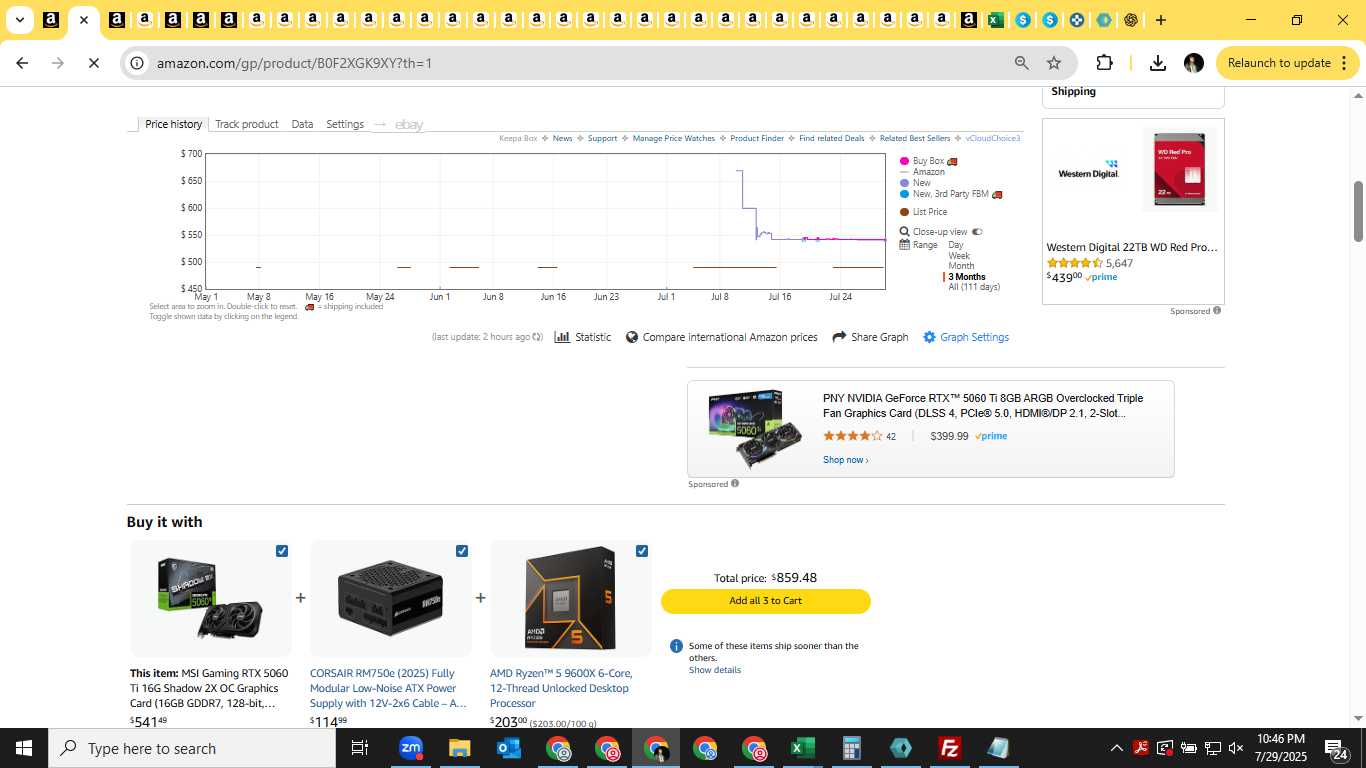Click the Range calendar icon

(x=905, y=245)
